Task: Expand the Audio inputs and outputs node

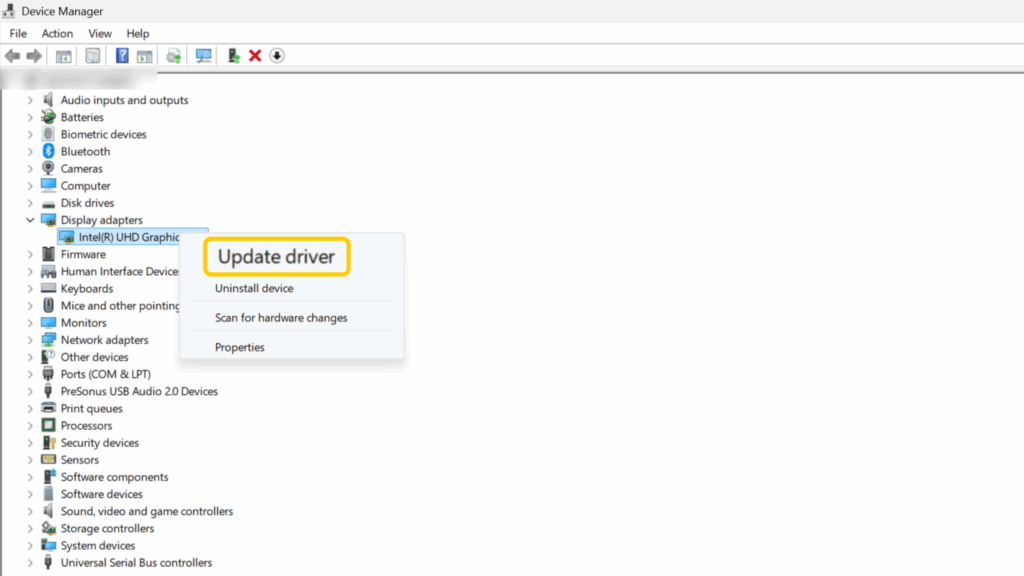Action: pos(30,100)
